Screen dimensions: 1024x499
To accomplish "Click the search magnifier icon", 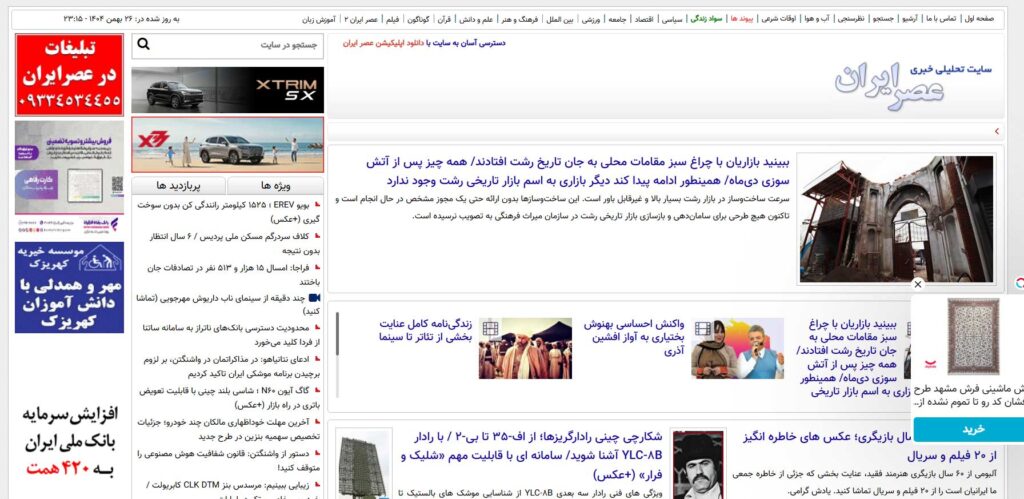I will (x=143, y=45).
